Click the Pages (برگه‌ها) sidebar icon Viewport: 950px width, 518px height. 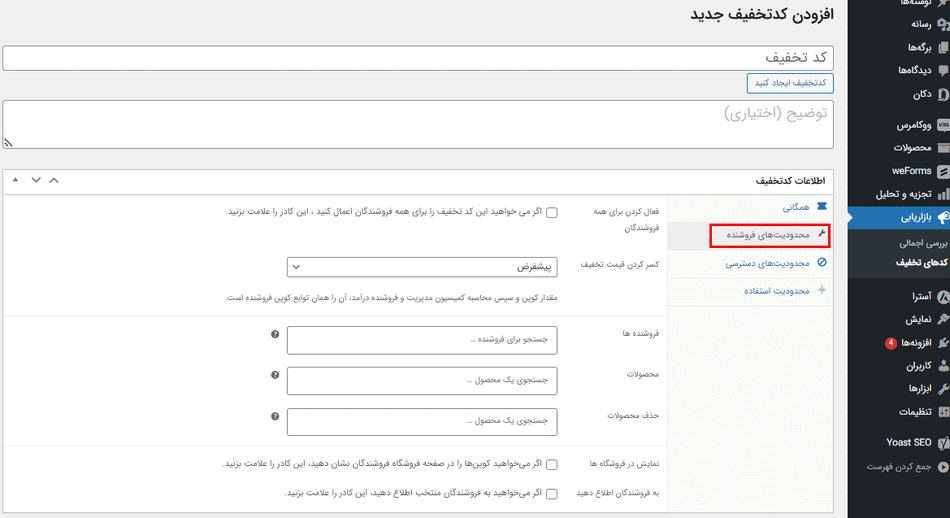943,47
